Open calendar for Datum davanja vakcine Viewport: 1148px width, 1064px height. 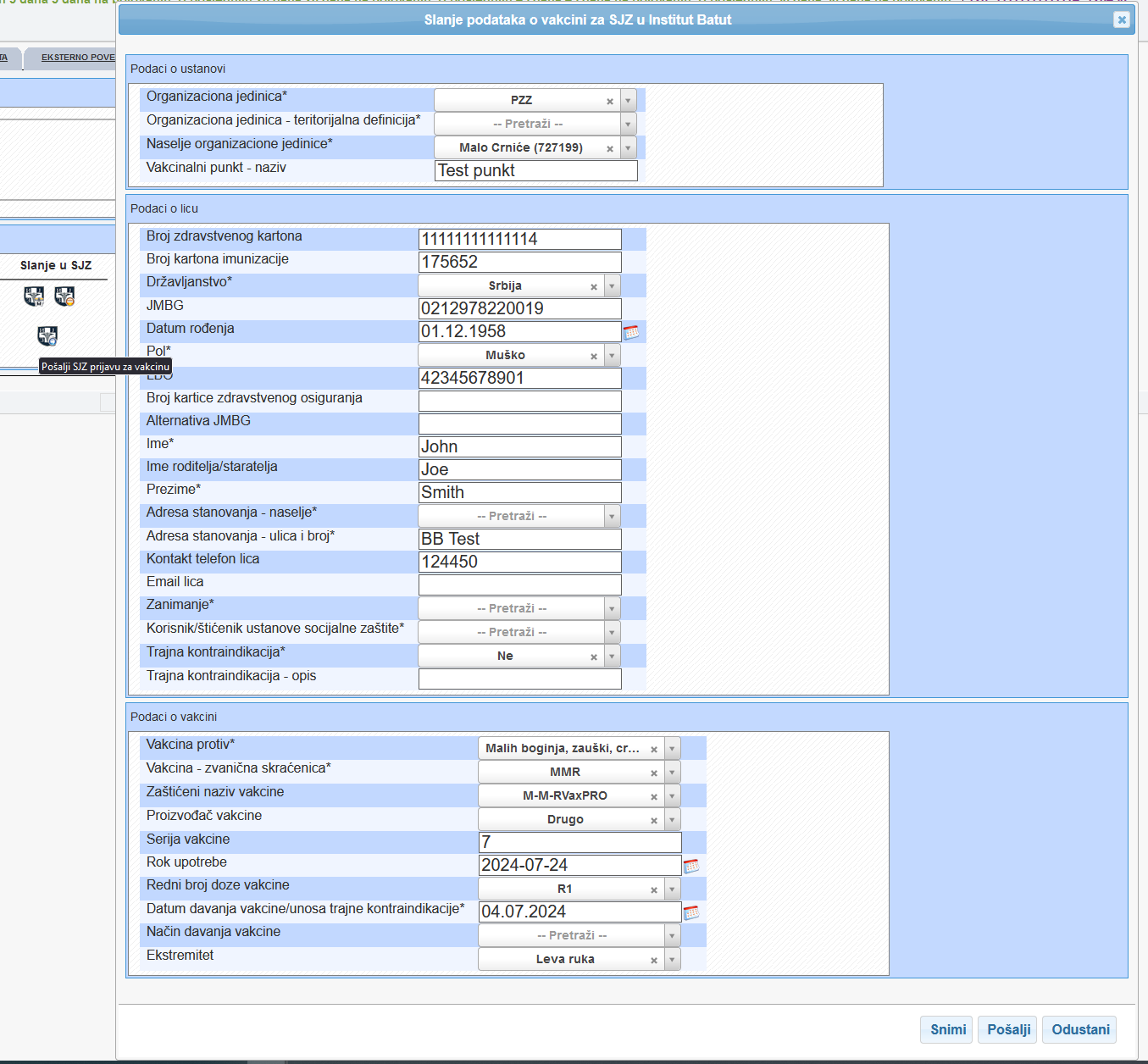[x=691, y=912]
